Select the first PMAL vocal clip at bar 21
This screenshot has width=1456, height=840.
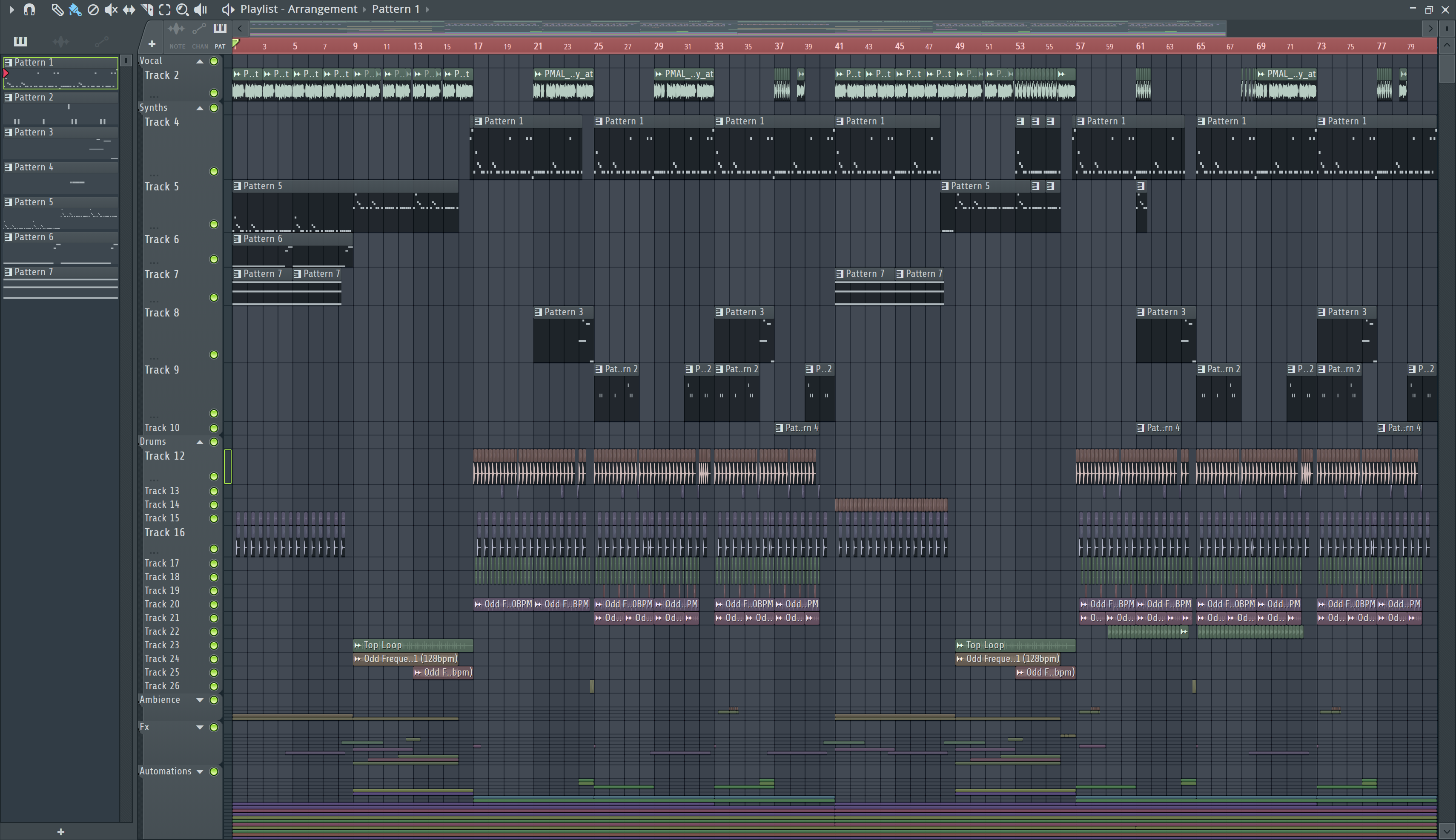tap(563, 85)
